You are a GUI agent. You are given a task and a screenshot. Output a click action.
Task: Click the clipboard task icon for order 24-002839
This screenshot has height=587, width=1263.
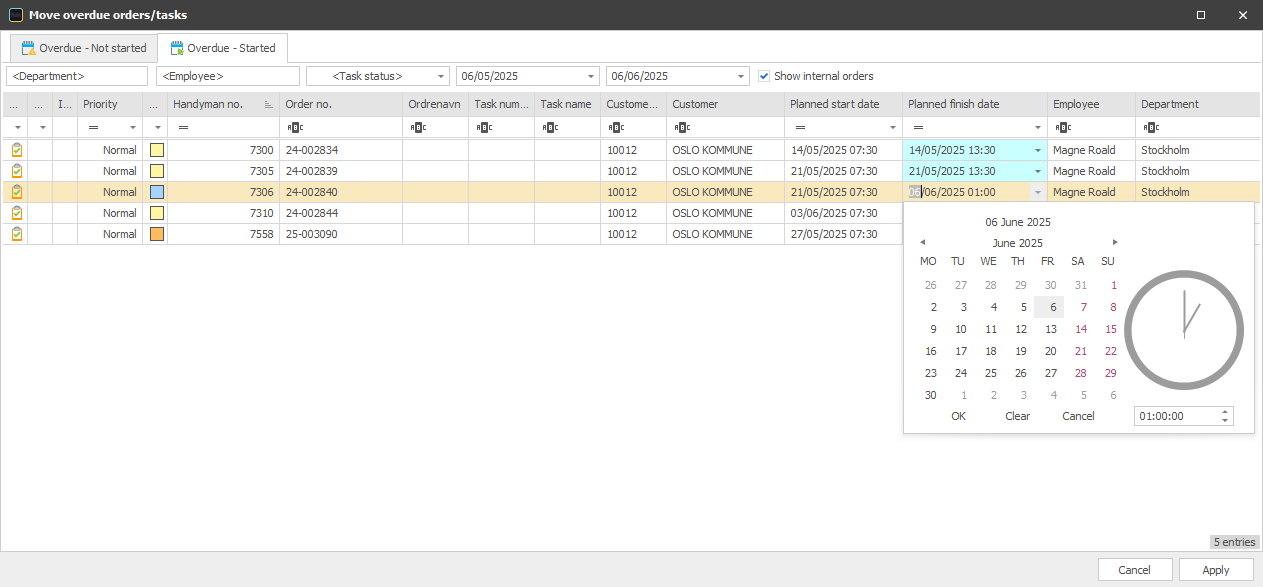coord(16,171)
